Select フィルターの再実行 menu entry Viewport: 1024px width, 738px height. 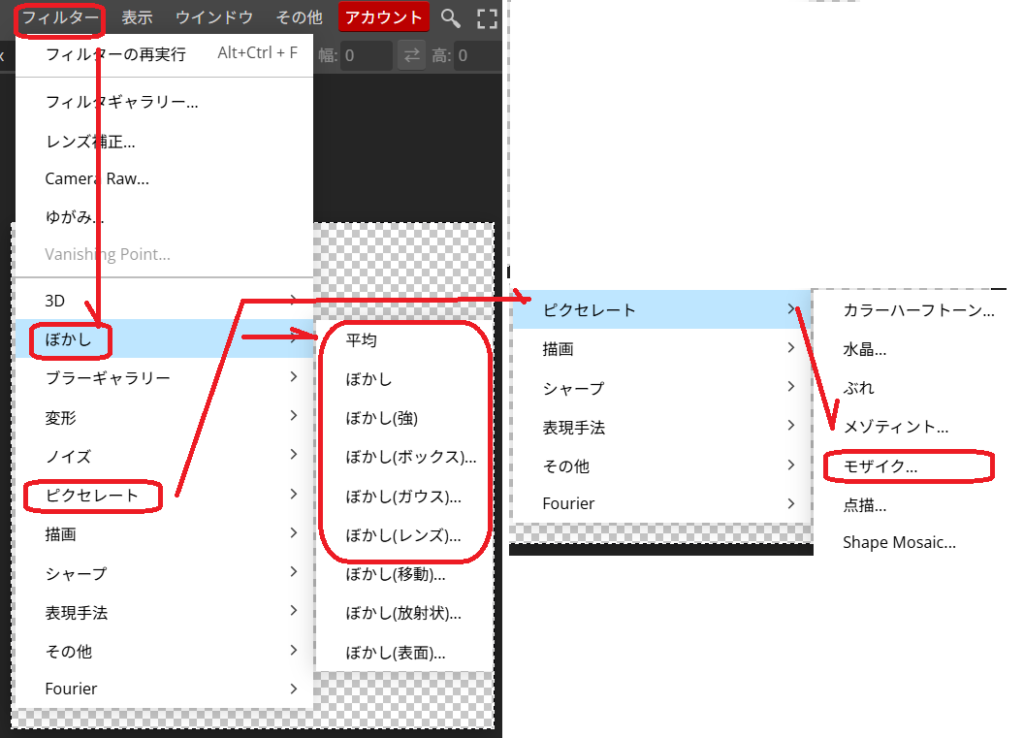[x=164, y=54]
